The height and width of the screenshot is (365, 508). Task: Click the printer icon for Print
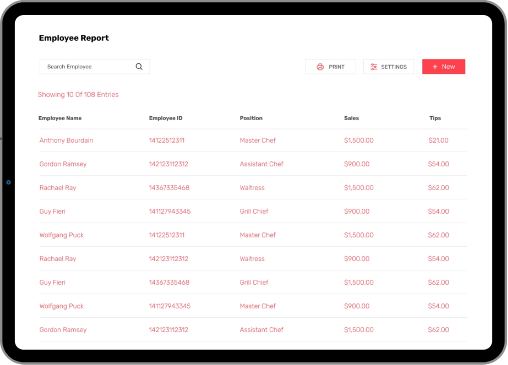pos(320,67)
